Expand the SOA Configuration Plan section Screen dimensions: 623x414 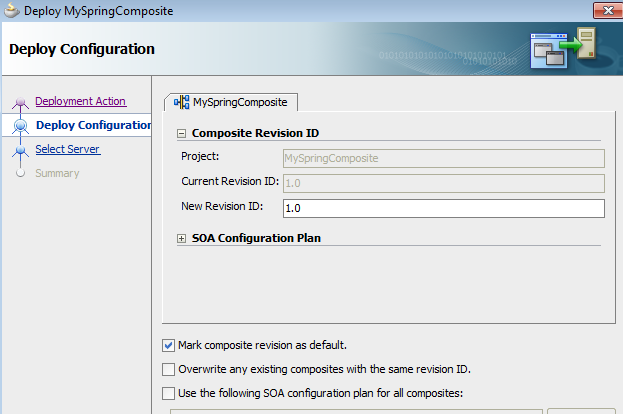pos(182,238)
